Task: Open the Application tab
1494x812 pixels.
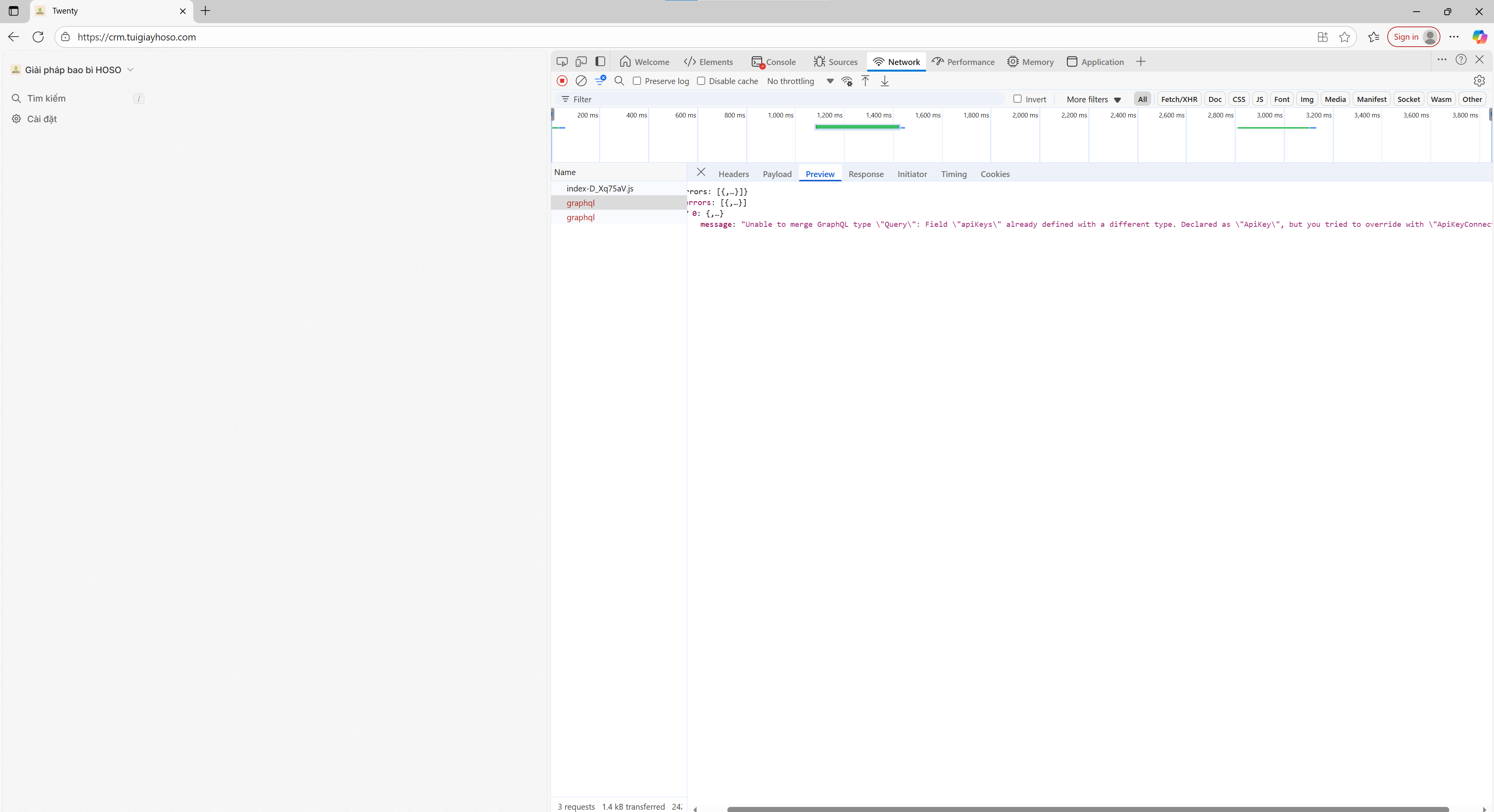Action: click(1095, 61)
